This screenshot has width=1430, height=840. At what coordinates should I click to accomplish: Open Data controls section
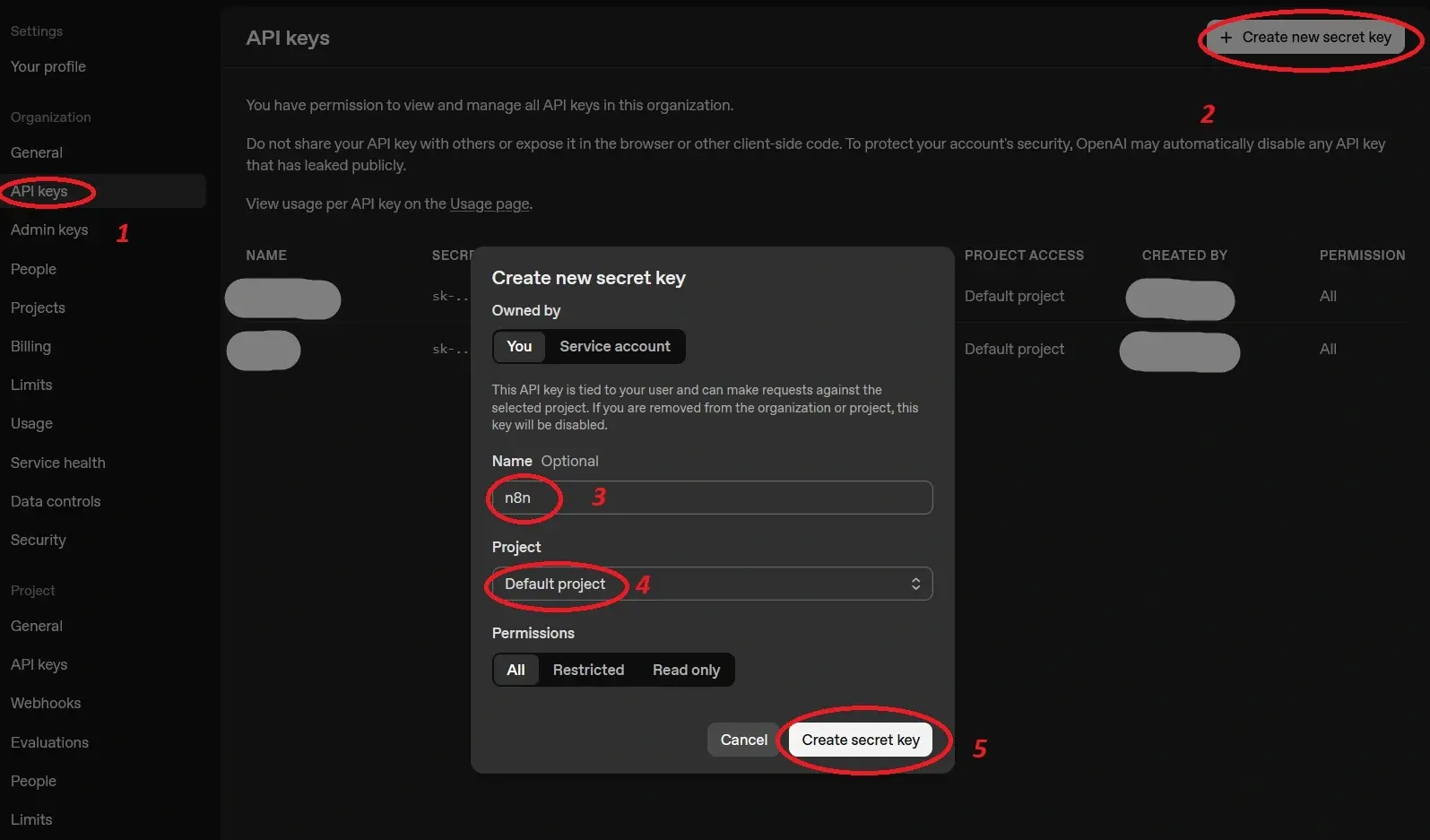tap(56, 501)
